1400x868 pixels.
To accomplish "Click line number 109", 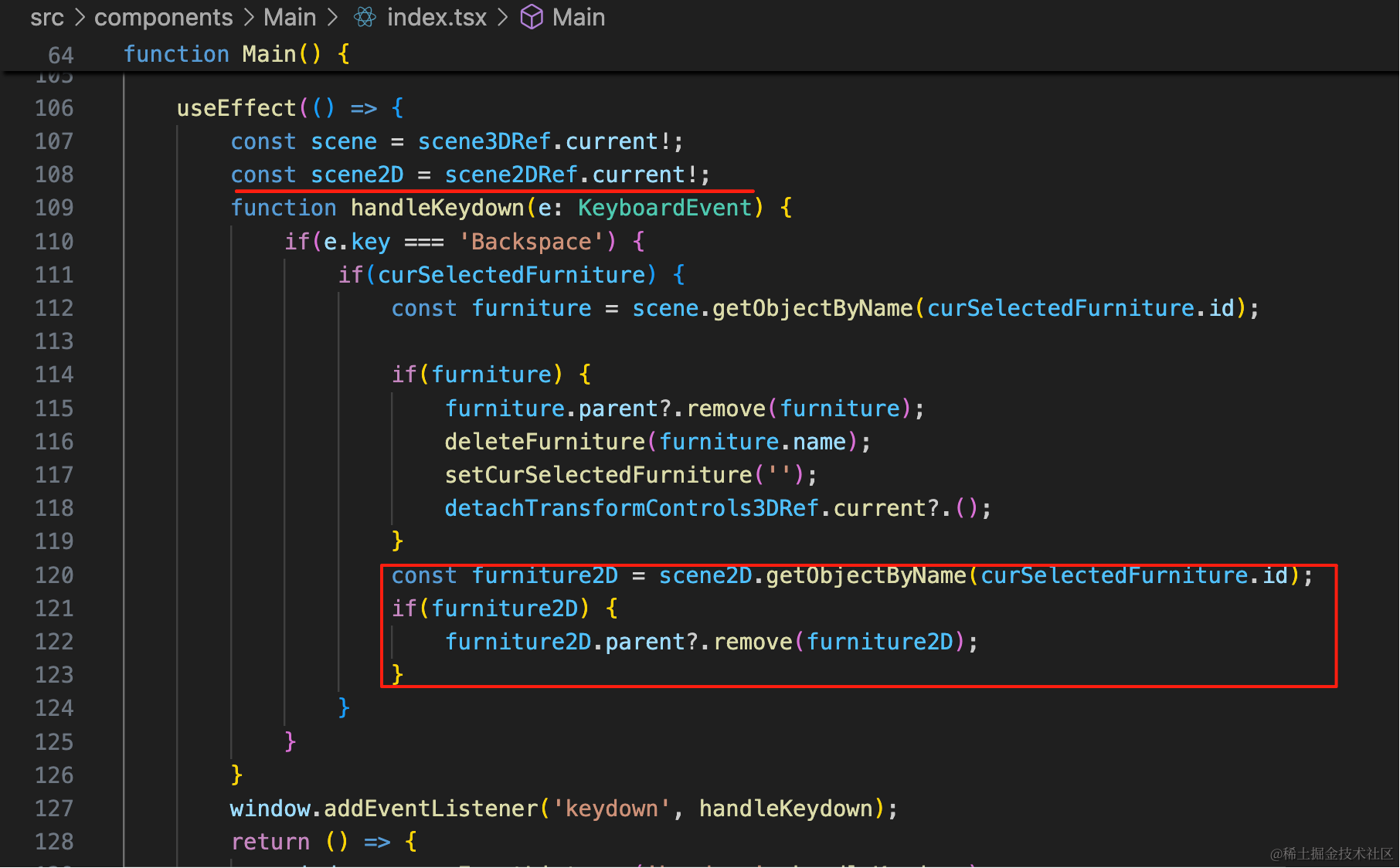I will [x=54, y=208].
